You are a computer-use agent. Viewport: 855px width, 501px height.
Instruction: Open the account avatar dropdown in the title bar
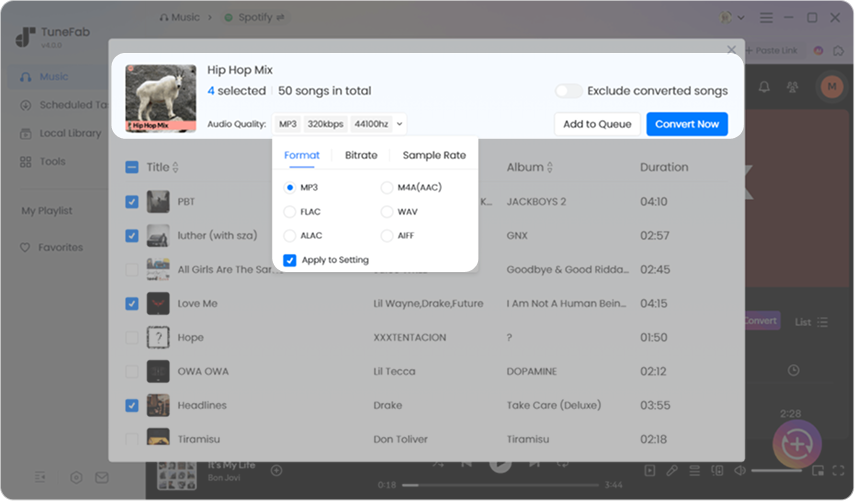(732, 17)
